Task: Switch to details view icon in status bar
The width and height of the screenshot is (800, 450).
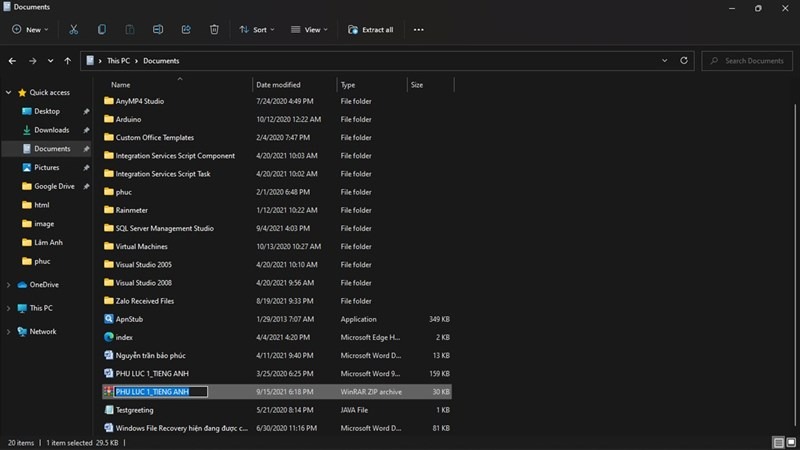Action: coord(778,442)
